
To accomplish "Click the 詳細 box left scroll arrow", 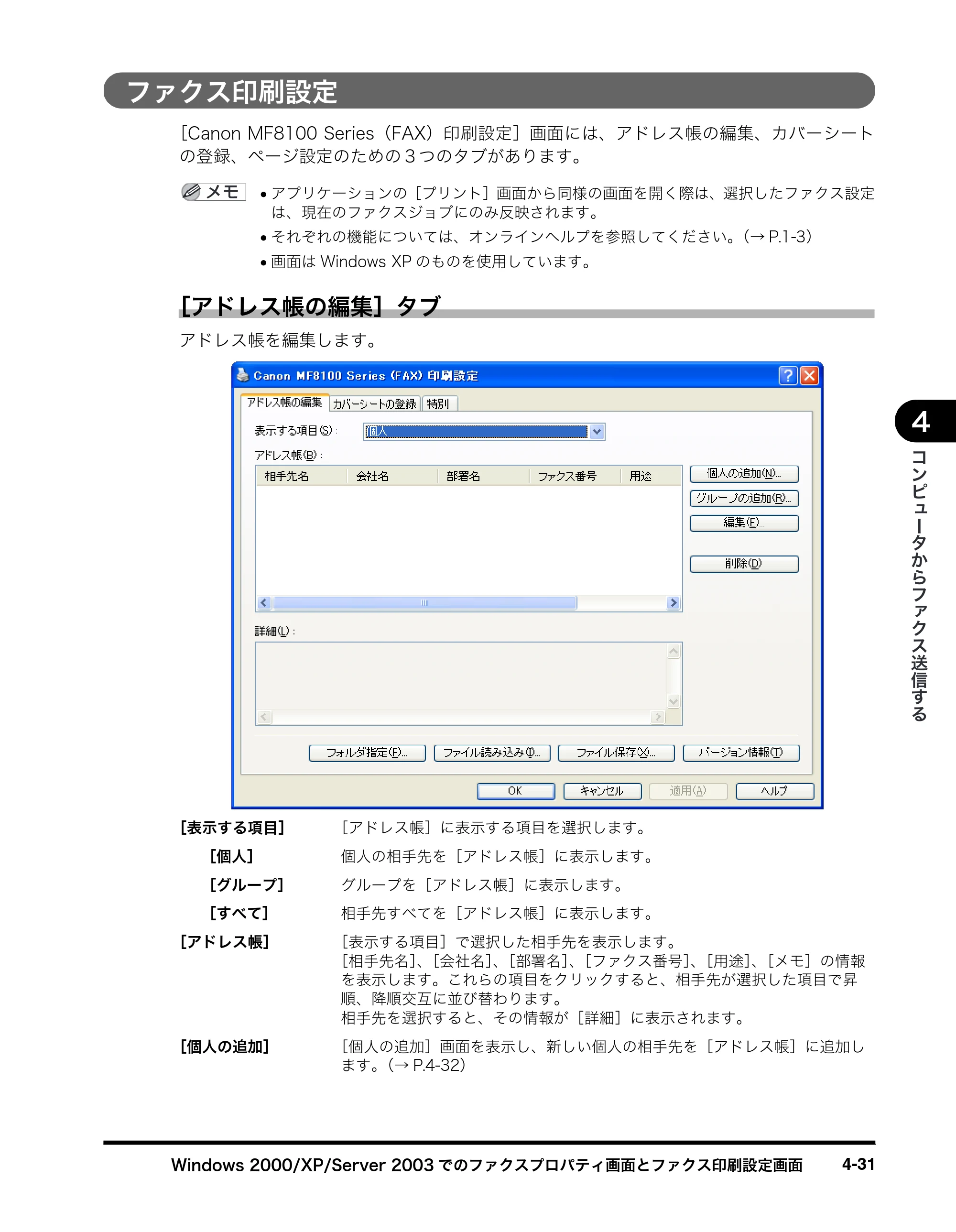I will click(264, 717).
